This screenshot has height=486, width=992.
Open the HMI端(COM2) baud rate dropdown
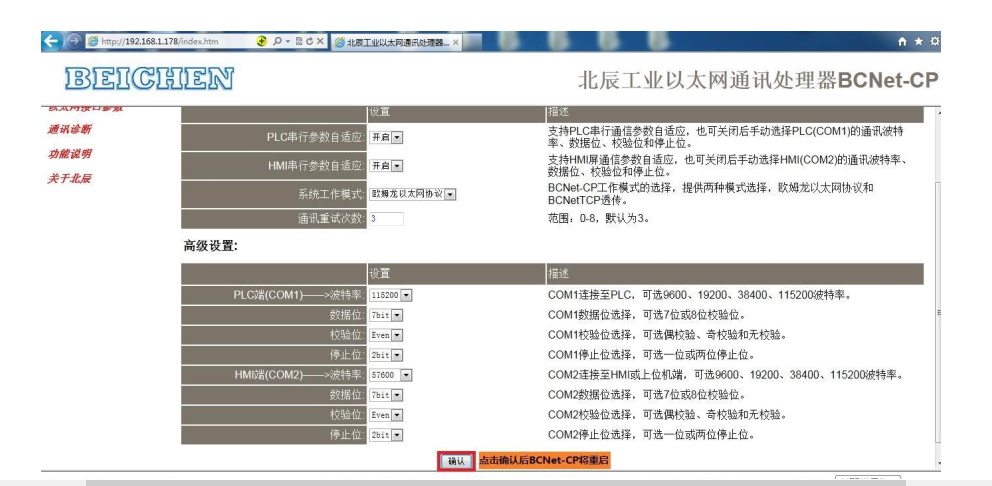coord(406,375)
